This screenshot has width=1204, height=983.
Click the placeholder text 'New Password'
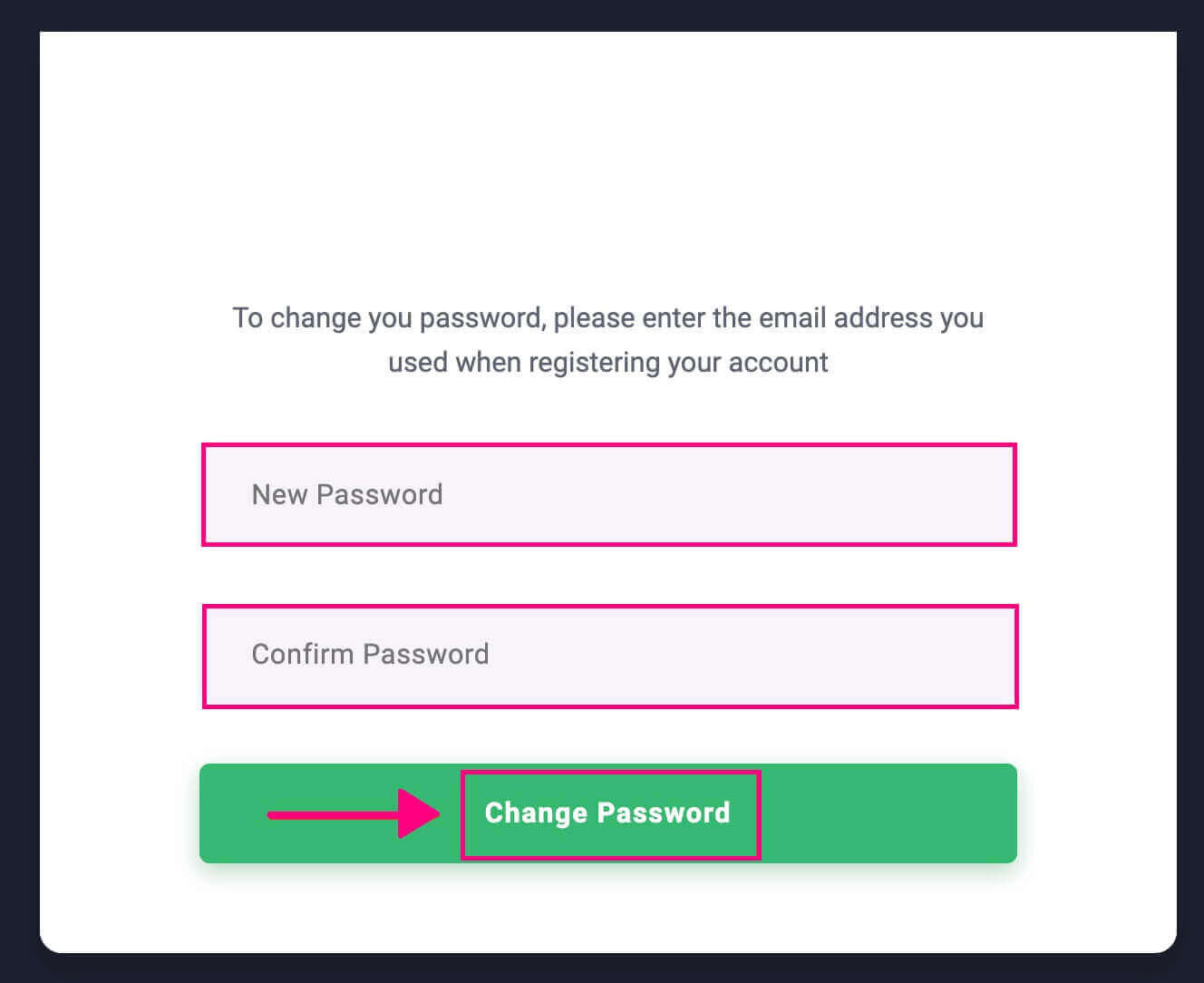click(x=346, y=494)
